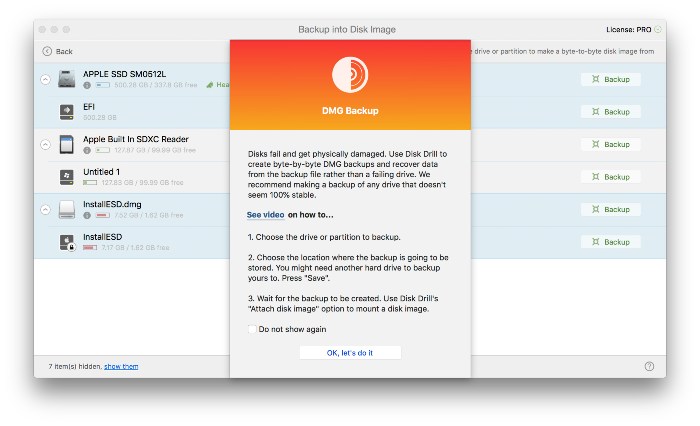Click the InstallESD.dmg disk image icon
700x426 pixels.
pyautogui.click(x=67, y=209)
